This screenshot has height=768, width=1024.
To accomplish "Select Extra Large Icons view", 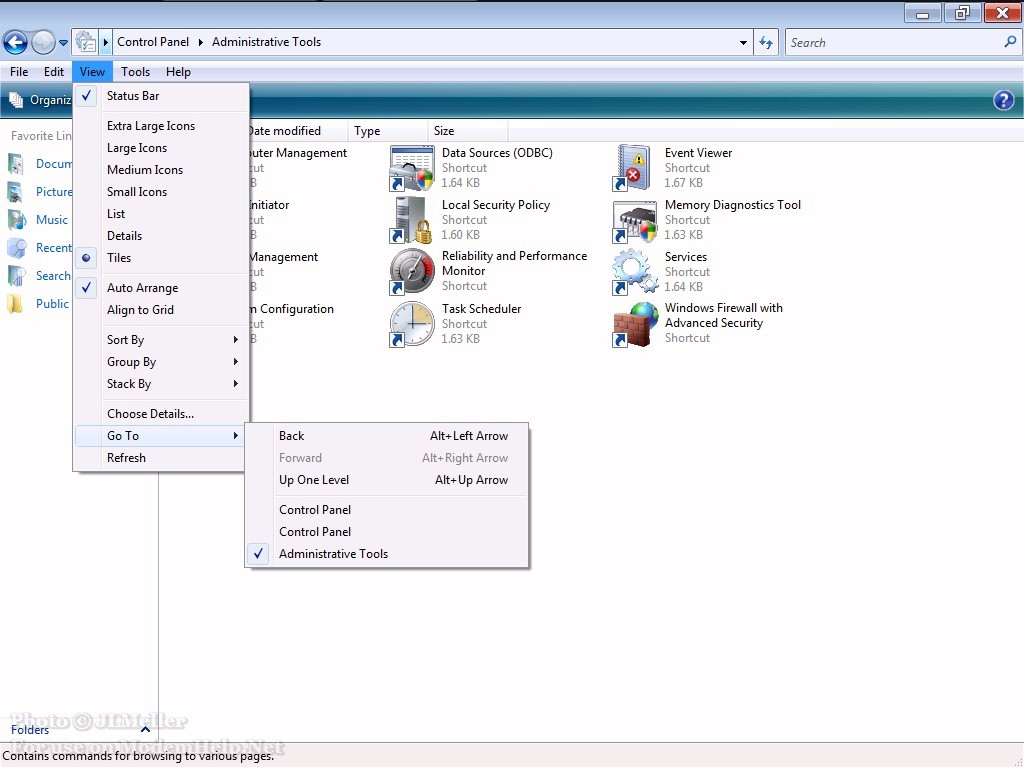I will pos(162,126).
